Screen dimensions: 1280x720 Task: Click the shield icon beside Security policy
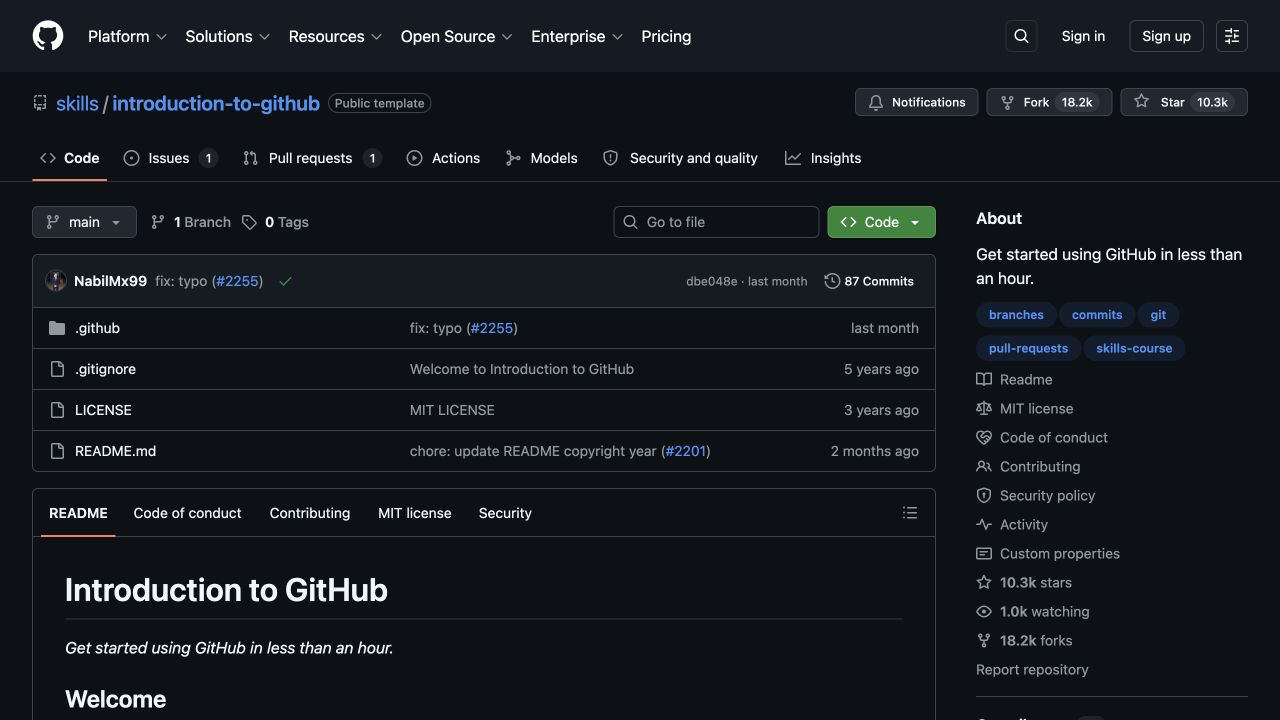point(984,496)
